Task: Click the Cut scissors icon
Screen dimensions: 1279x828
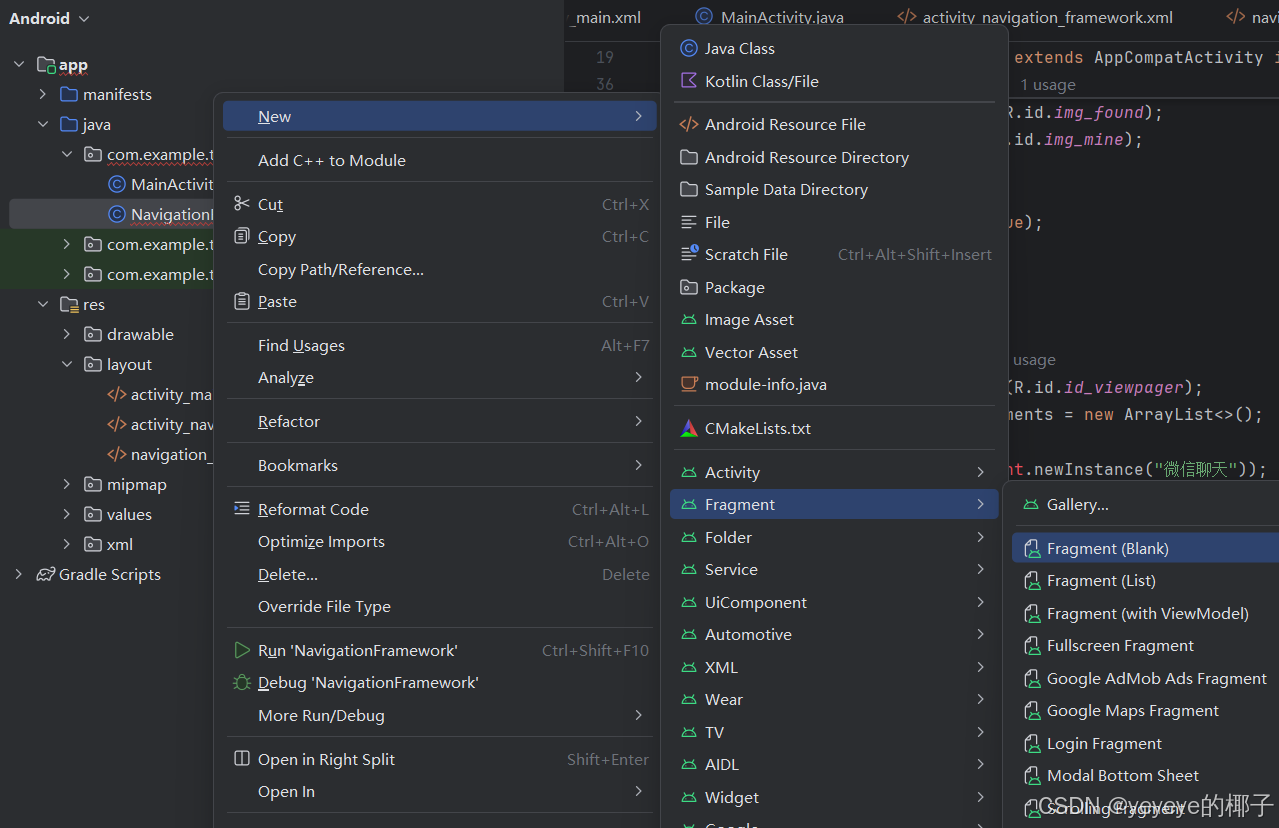Action: pyautogui.click(x=241, y=204)
